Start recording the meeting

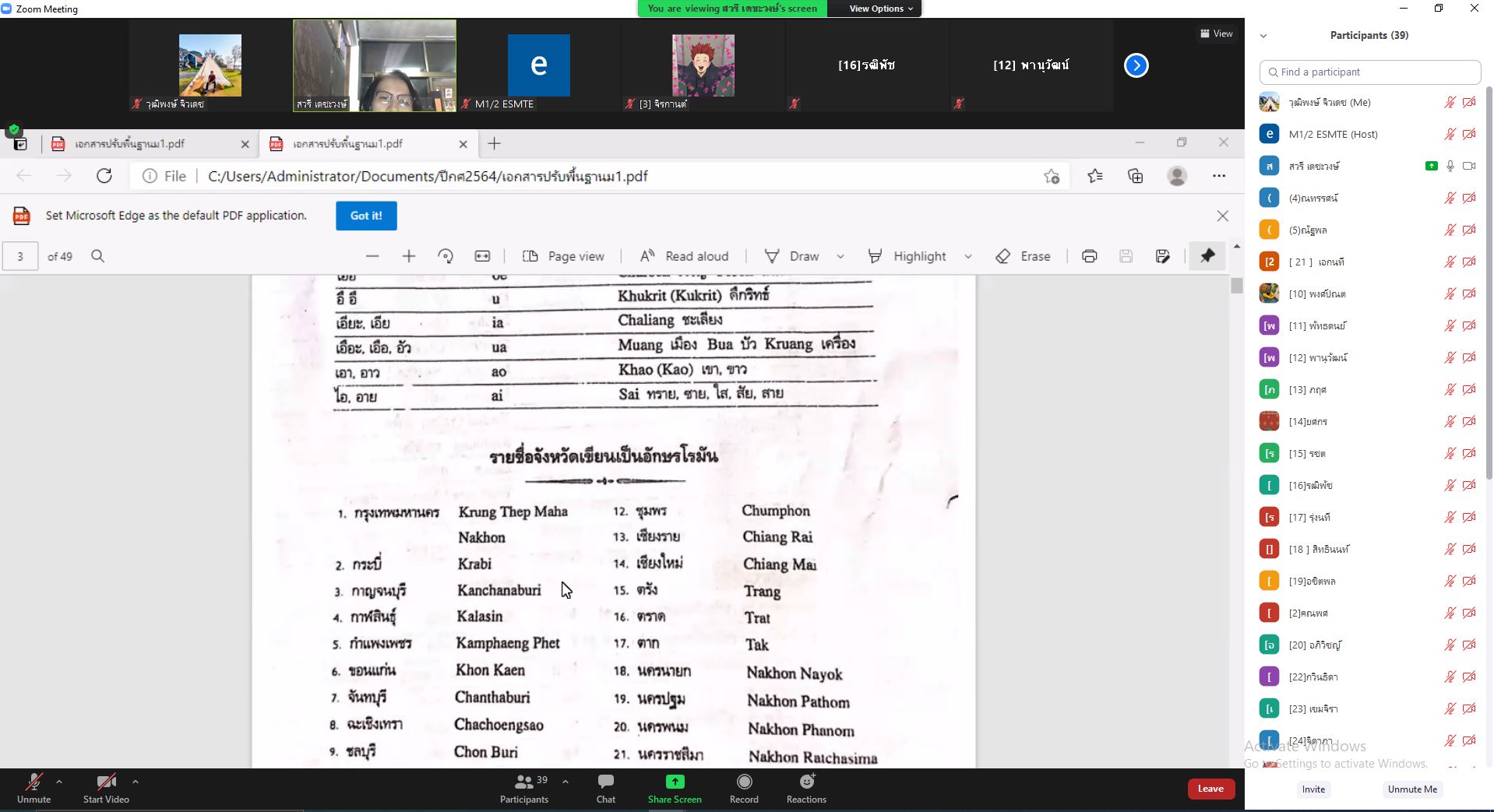click(x=744, y=782)
